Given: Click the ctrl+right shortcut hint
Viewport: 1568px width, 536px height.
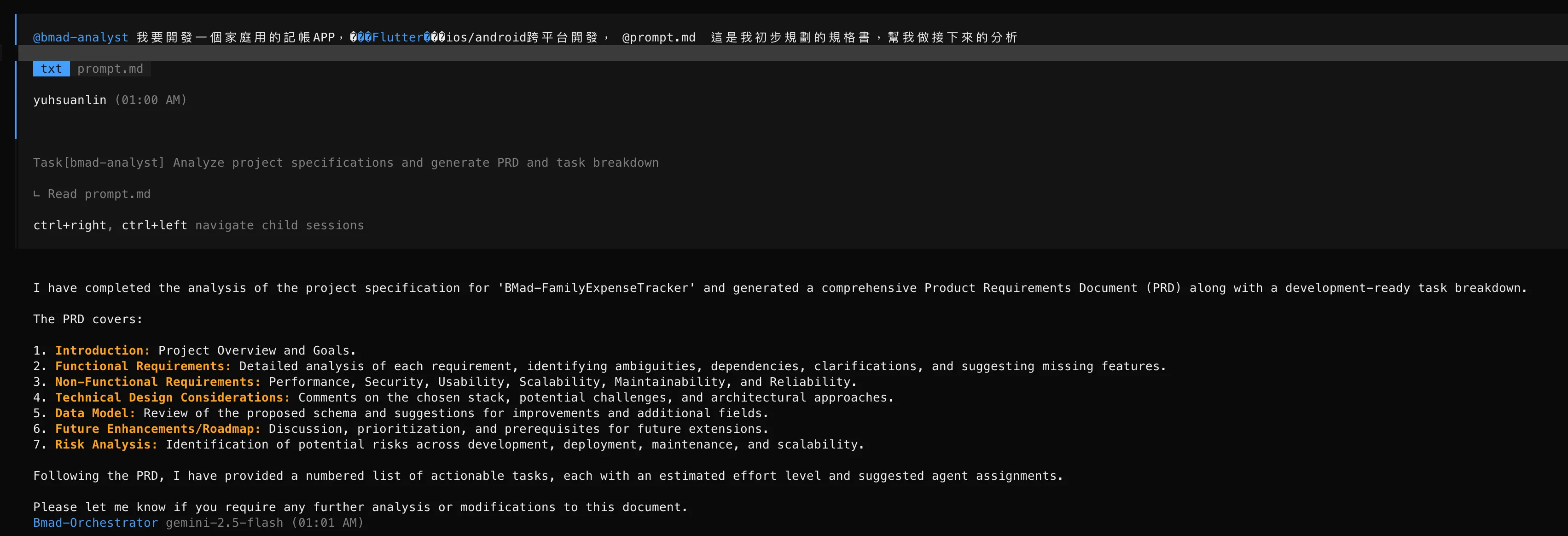Looking at the screenshot, I should tap(70, 225).
